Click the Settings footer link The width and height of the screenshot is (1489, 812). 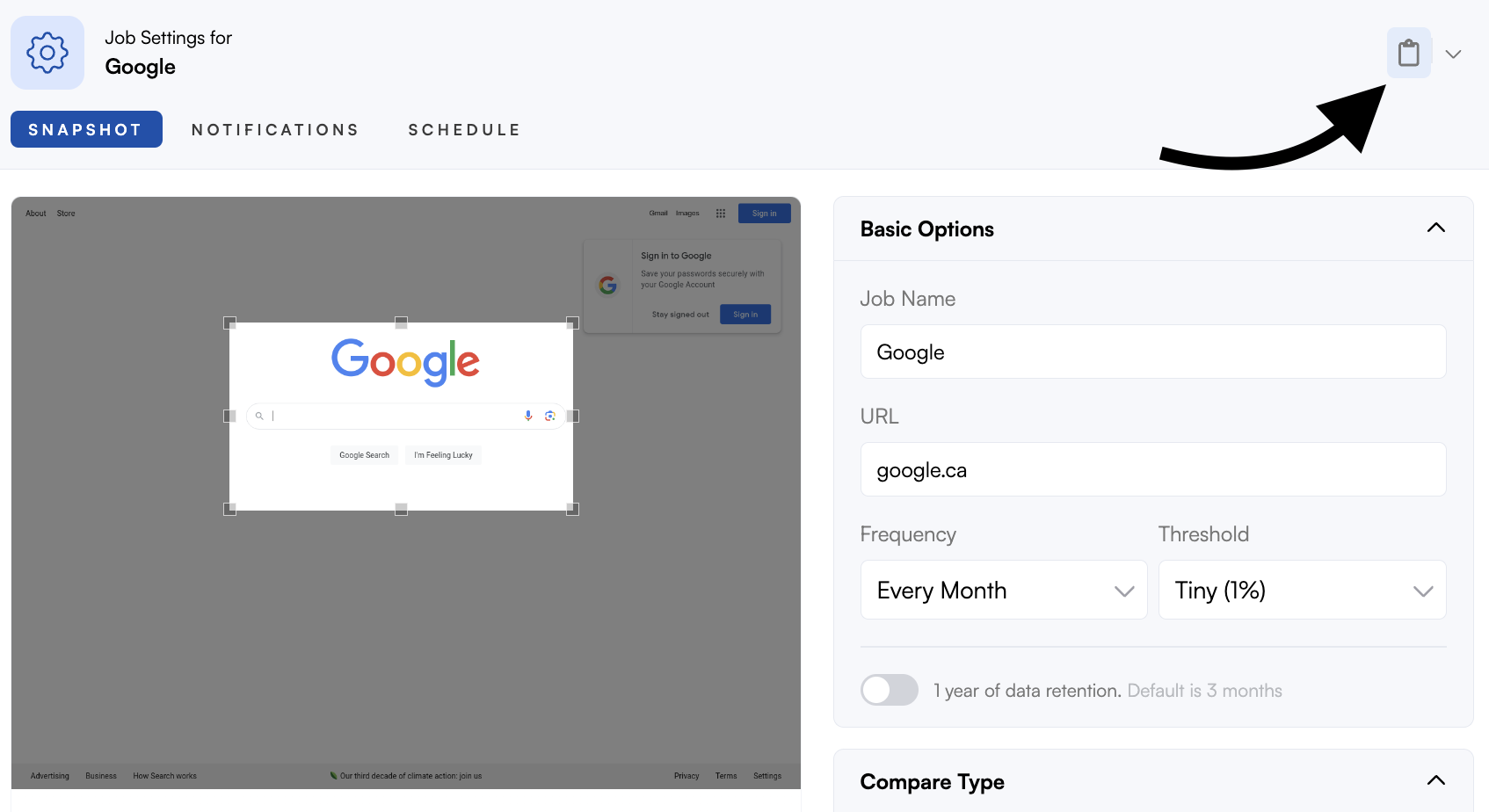(x=767, y=776)
